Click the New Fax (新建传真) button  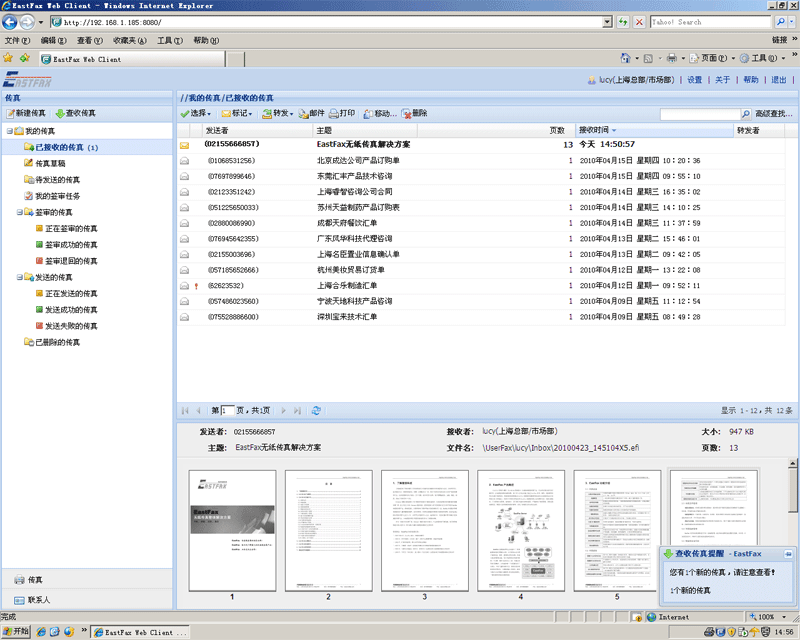click(x=26, y=113)
